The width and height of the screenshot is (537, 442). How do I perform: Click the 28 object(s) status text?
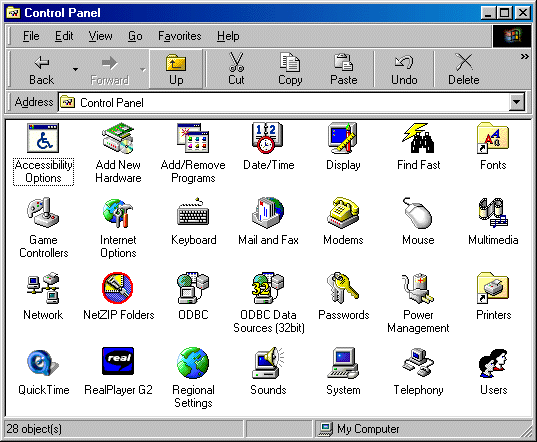coord(34,429)
